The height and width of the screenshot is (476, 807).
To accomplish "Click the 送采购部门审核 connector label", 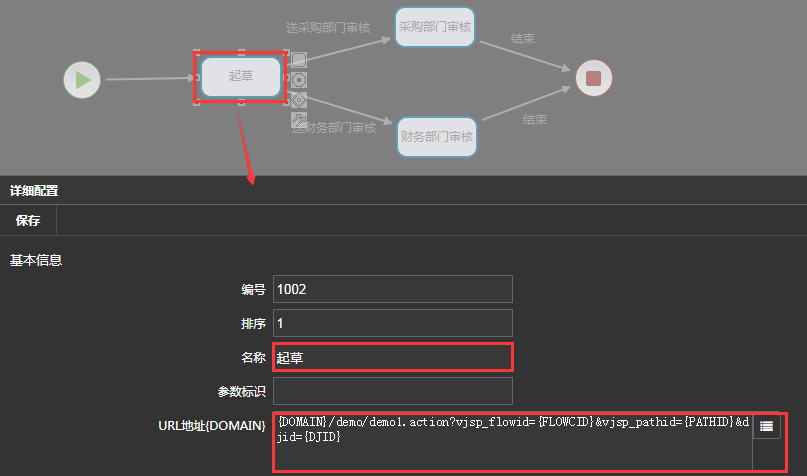I will (327, 28).
